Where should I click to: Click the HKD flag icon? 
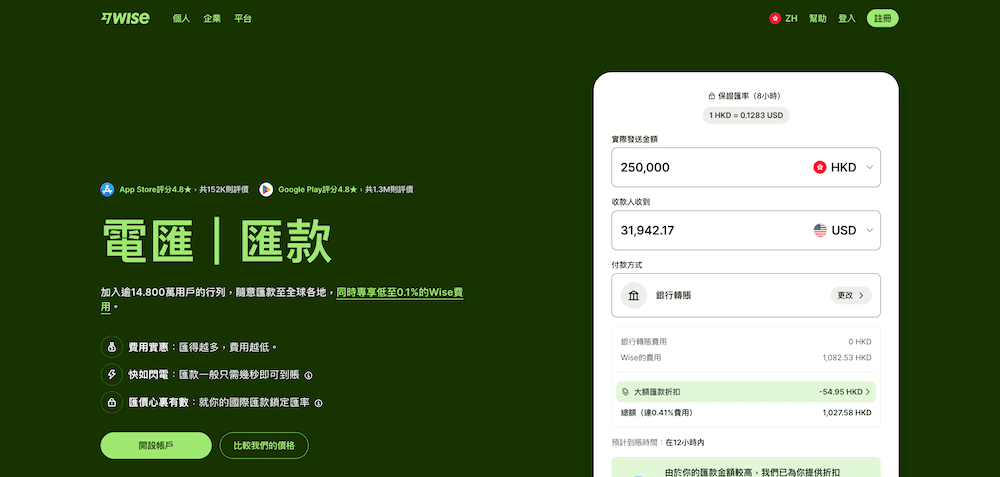(x=820, y=167)
